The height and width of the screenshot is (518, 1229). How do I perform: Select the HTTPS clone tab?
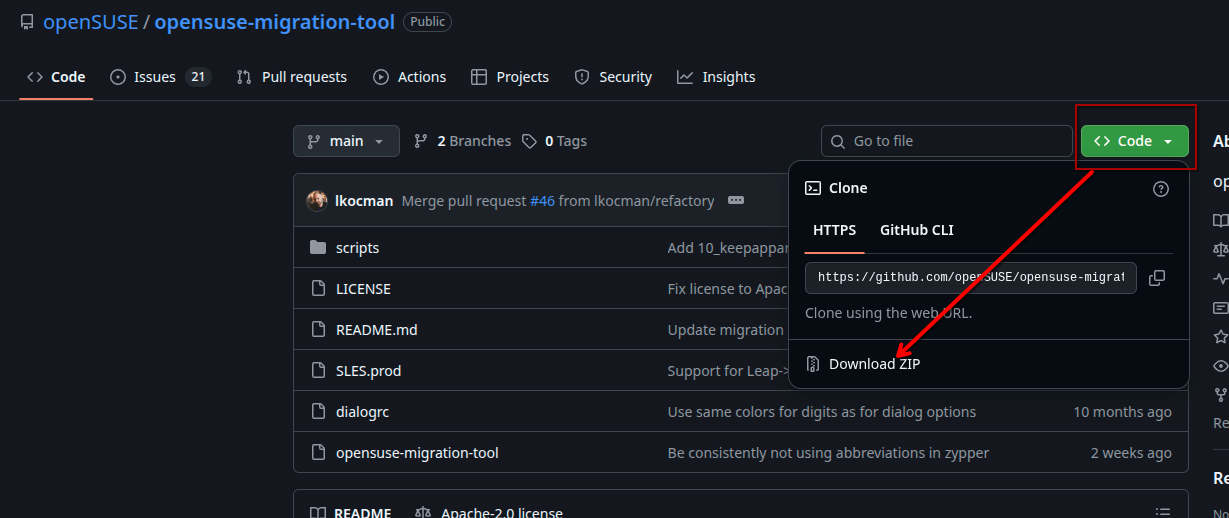[834, 230]
